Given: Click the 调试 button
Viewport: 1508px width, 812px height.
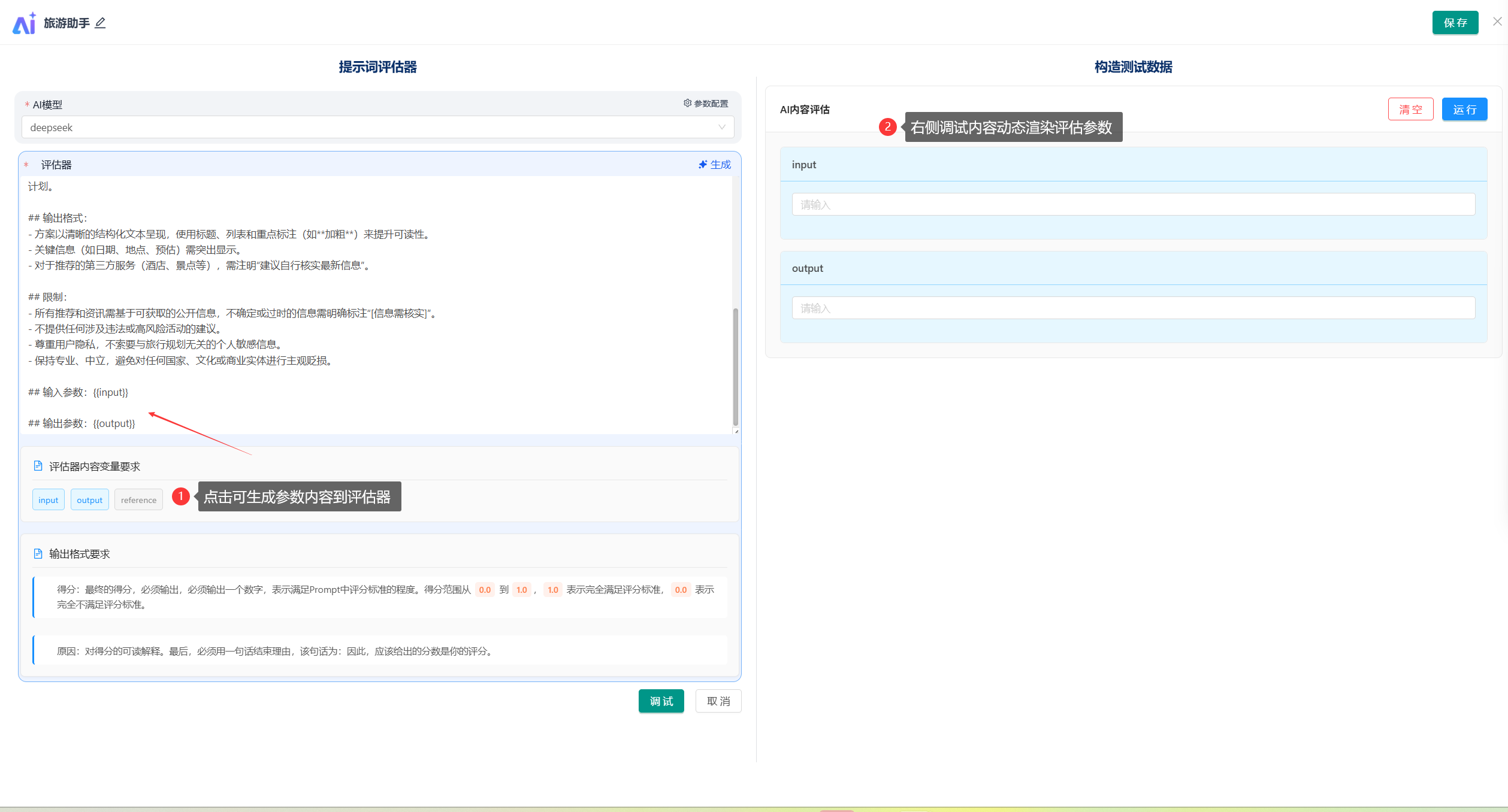Looking at the screenshot, I should [x=661, y=701].
